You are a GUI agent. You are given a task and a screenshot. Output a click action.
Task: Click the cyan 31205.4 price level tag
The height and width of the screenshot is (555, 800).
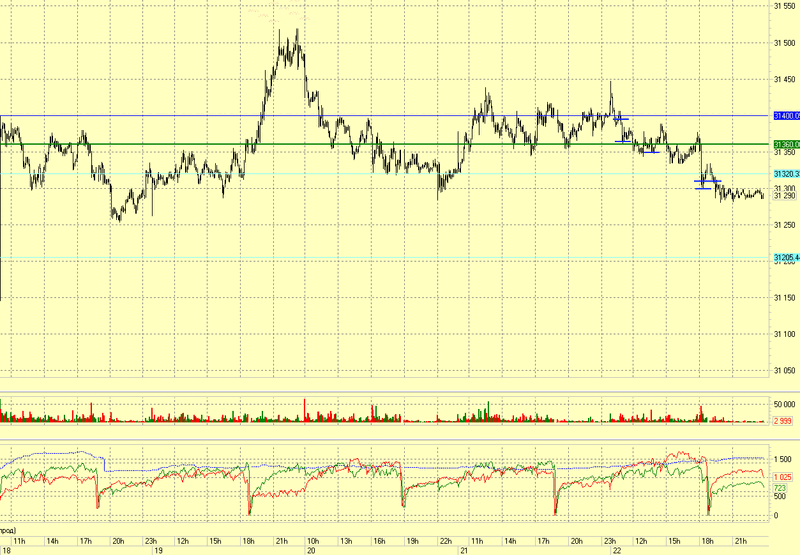pos(787,258)
